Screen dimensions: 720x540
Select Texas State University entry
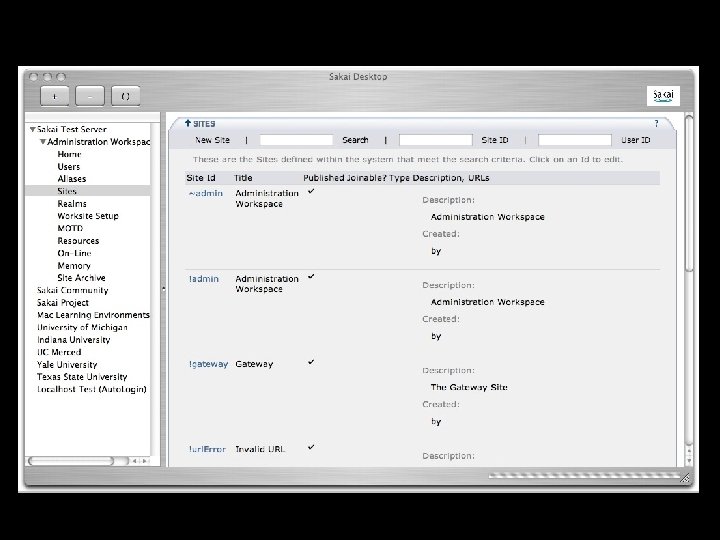82,377
